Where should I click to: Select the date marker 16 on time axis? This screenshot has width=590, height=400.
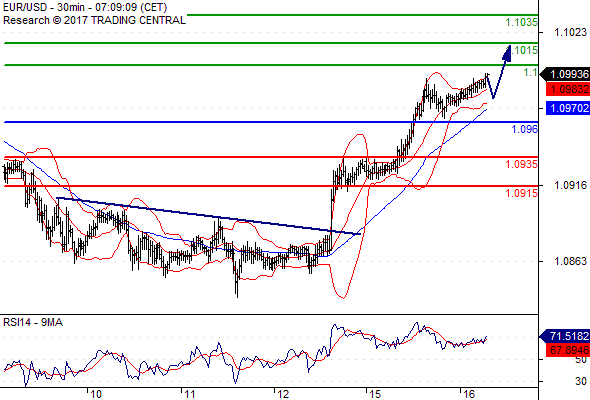(x=469, y=394)
